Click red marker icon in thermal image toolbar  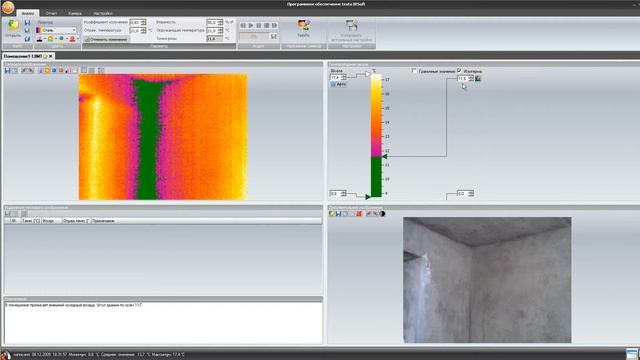click(x=61, y=71)
